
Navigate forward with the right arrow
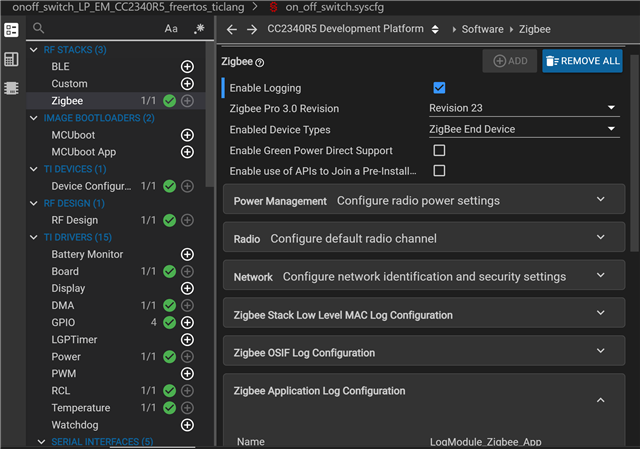252,29
